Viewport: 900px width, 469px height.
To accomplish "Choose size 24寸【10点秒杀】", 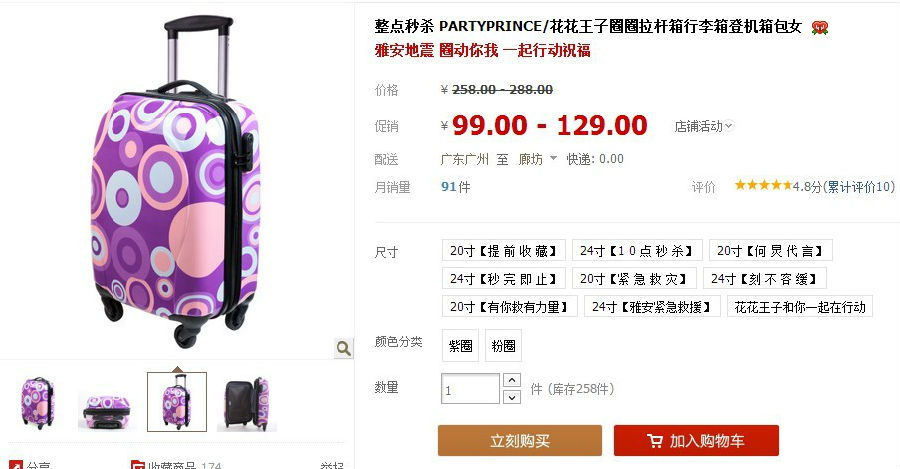I will click(637, 251).
